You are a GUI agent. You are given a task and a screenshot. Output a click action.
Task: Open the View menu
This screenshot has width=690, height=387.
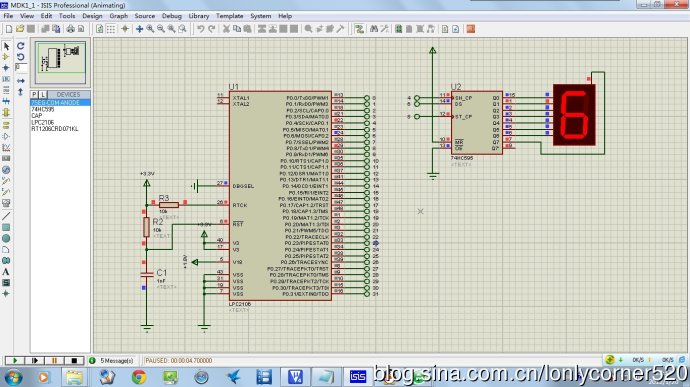pyautogui.click(x=27, y=16)
